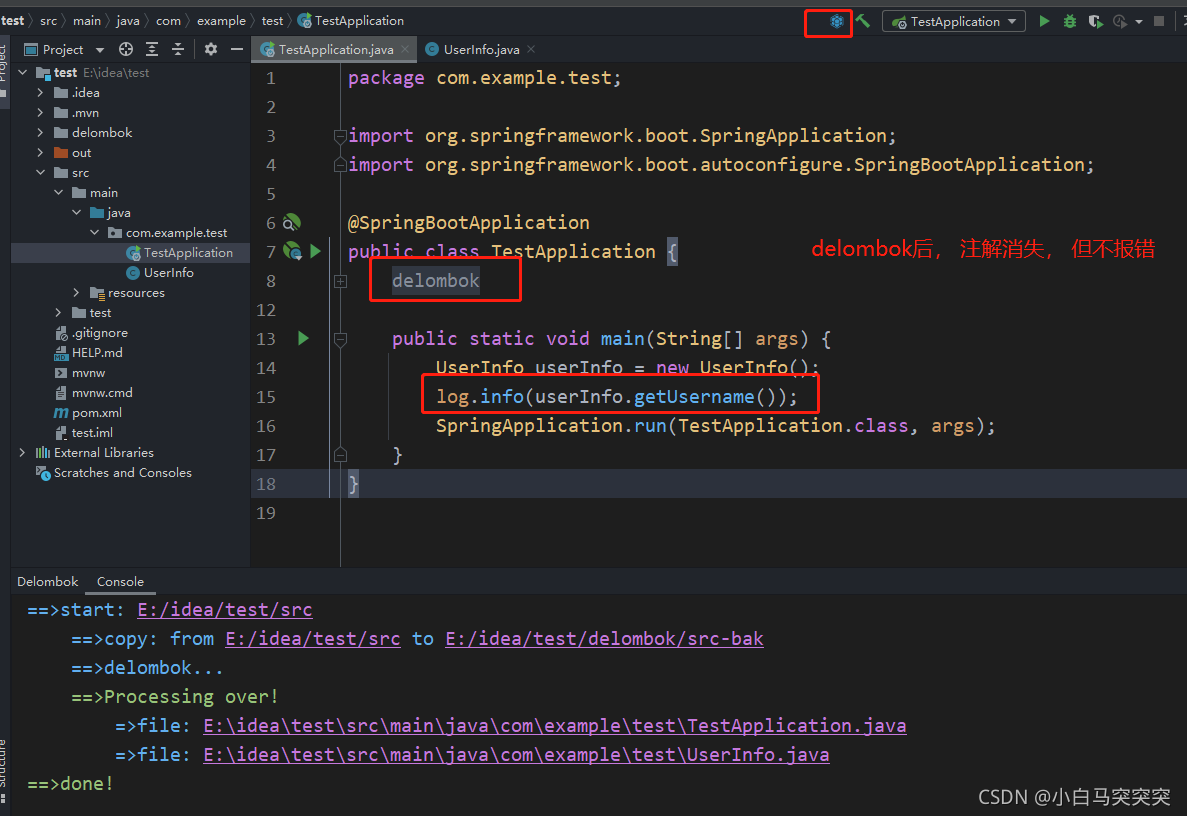Collapse the main method fold on line 13

tap(341, 339)
